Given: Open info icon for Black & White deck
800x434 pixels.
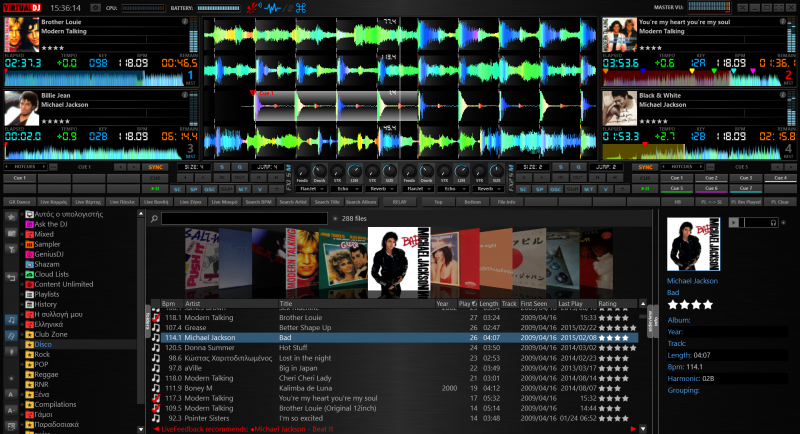Looking at the screenshot, I should (783, 95).
